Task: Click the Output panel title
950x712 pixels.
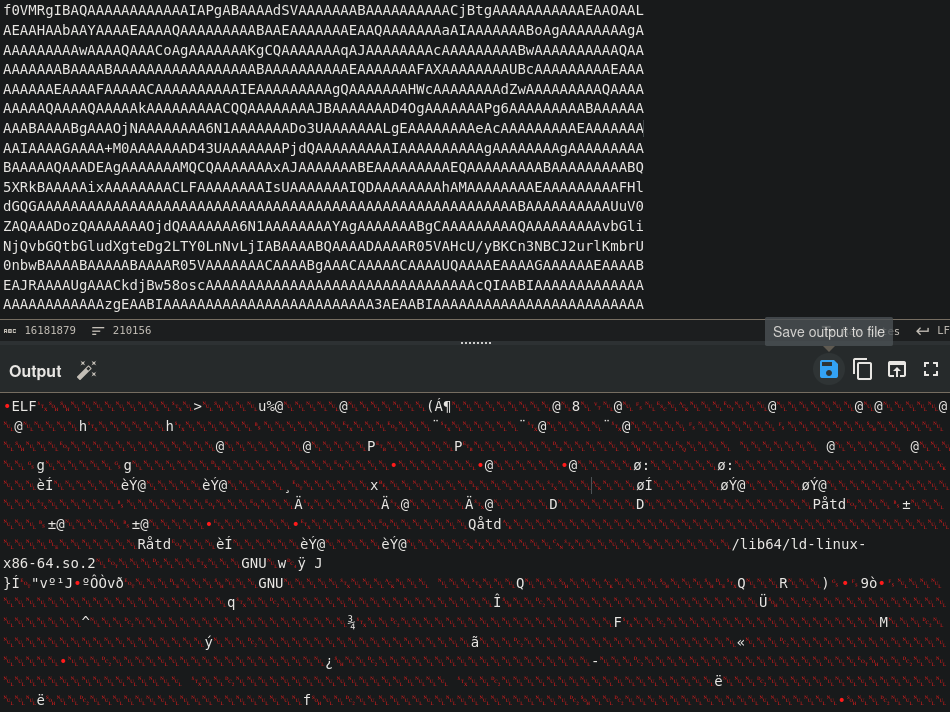Action: tap(35, 371)
